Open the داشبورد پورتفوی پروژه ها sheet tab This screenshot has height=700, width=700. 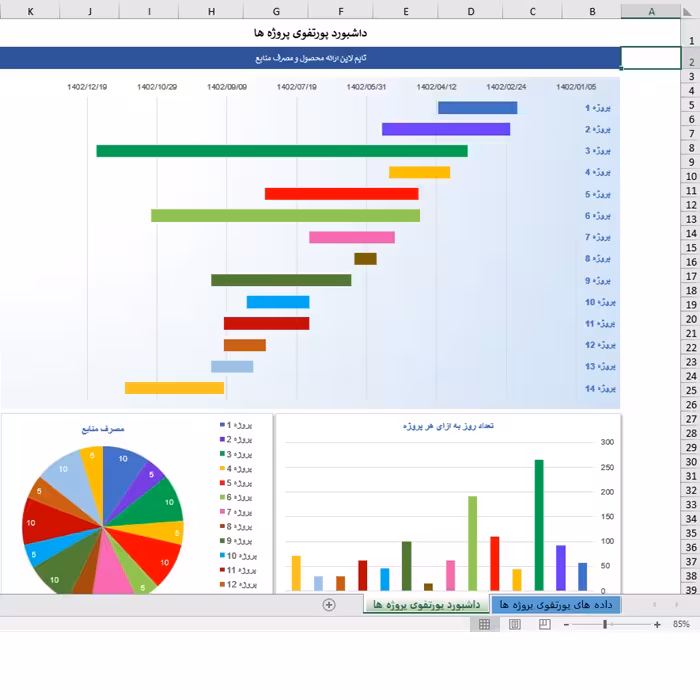click(x=425, y=605)
